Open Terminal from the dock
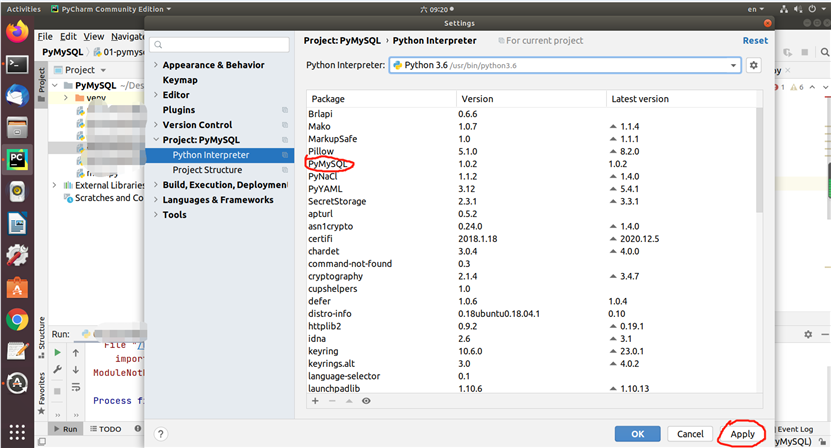This screenshot has width=831, height=448. (x=17, y=65)
